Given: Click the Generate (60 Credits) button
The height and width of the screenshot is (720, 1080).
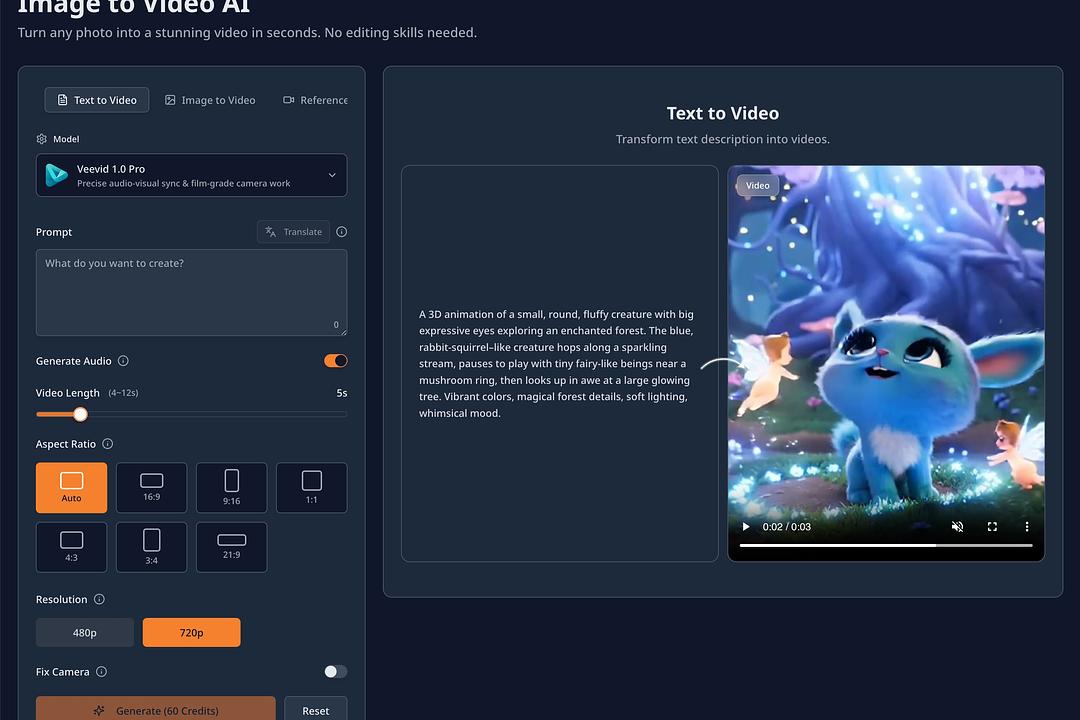Looking at the screenshot, I should (x=156, y=710).
